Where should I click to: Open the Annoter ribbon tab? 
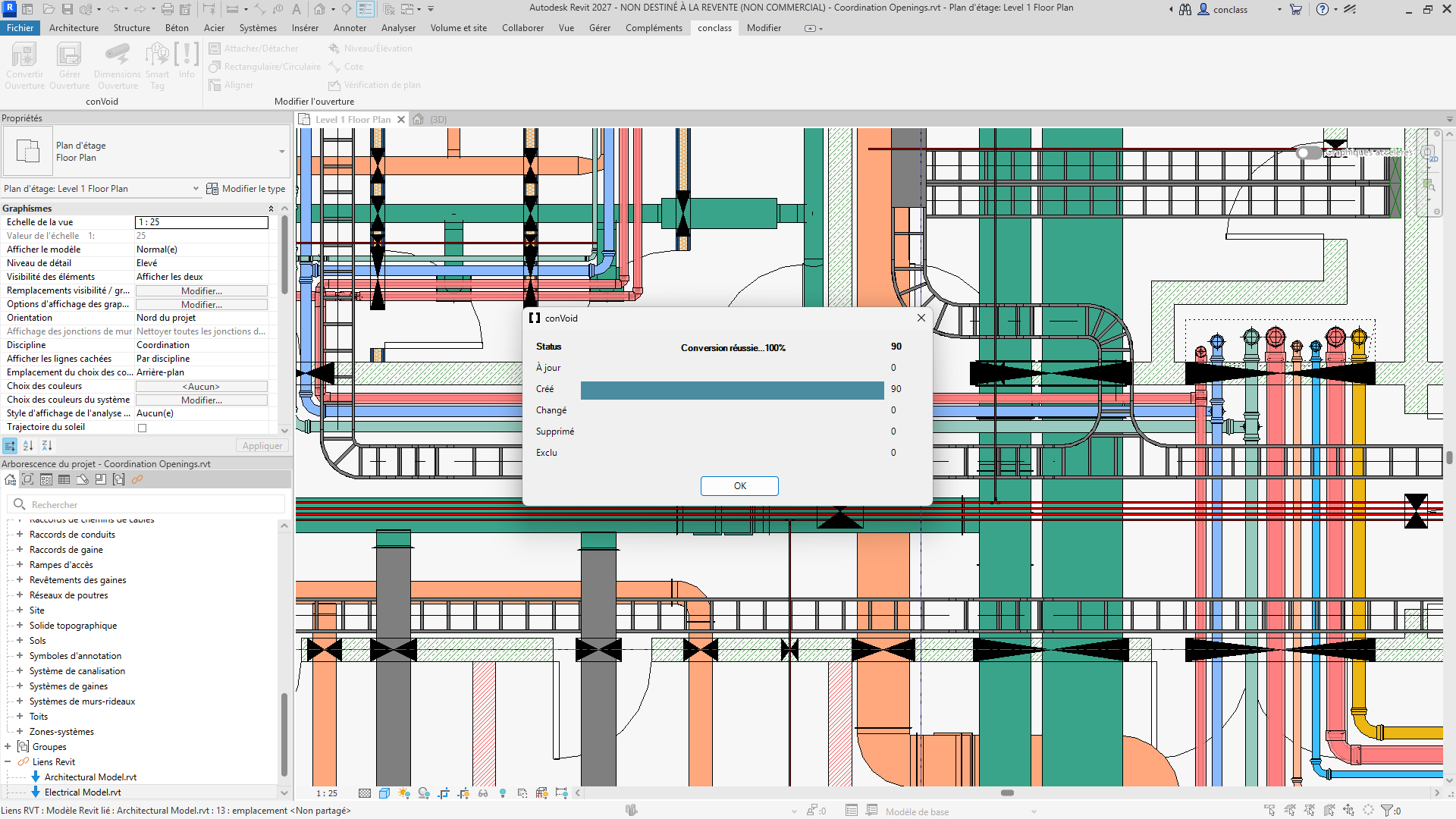tap(350, 28)
